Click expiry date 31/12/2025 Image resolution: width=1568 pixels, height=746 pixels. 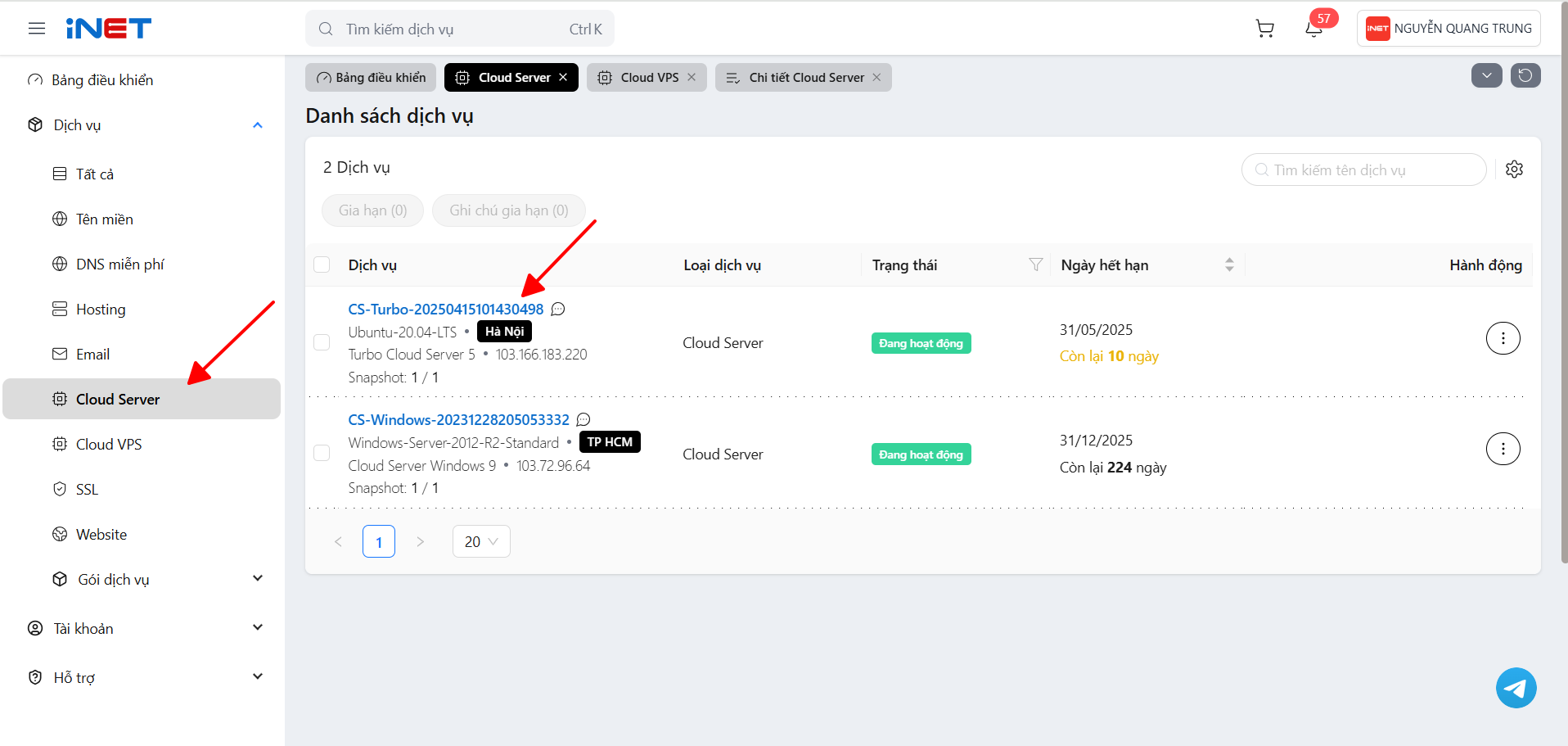pyautogui.click(x=1096, y=440)
